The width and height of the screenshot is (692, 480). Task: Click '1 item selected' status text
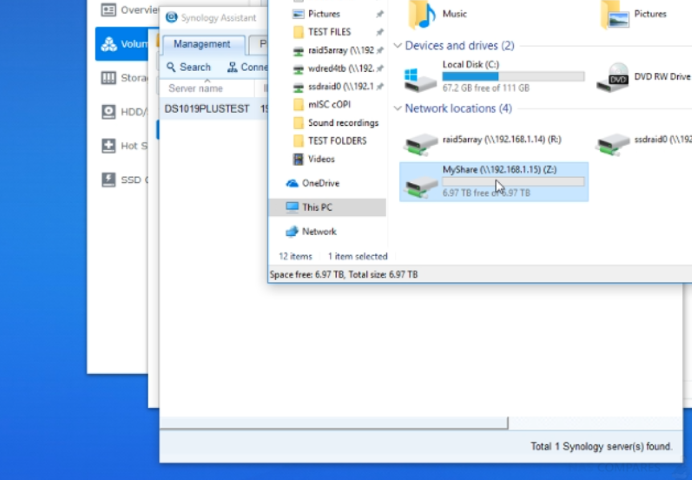[357, 256]
